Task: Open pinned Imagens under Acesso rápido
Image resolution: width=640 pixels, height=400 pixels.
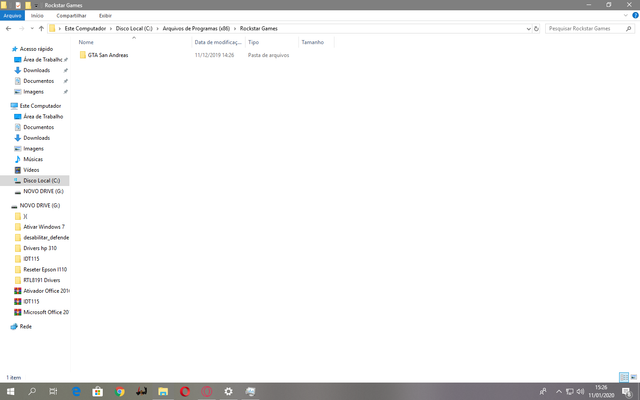Action: tap(33, 92)
